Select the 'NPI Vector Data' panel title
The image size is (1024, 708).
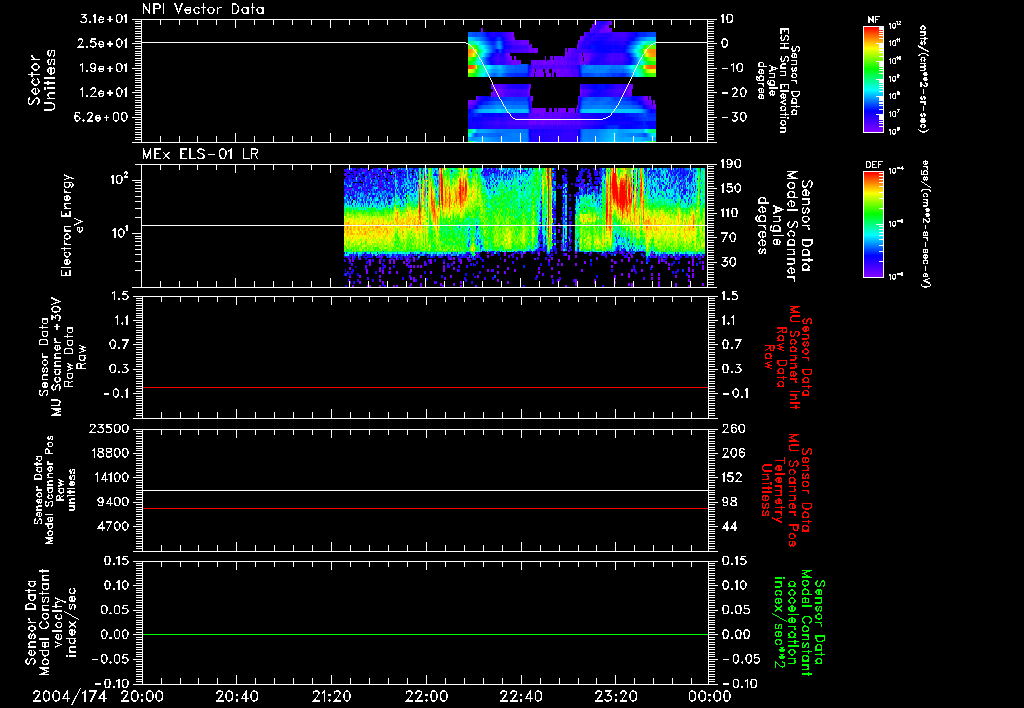(x=203, y=9)
